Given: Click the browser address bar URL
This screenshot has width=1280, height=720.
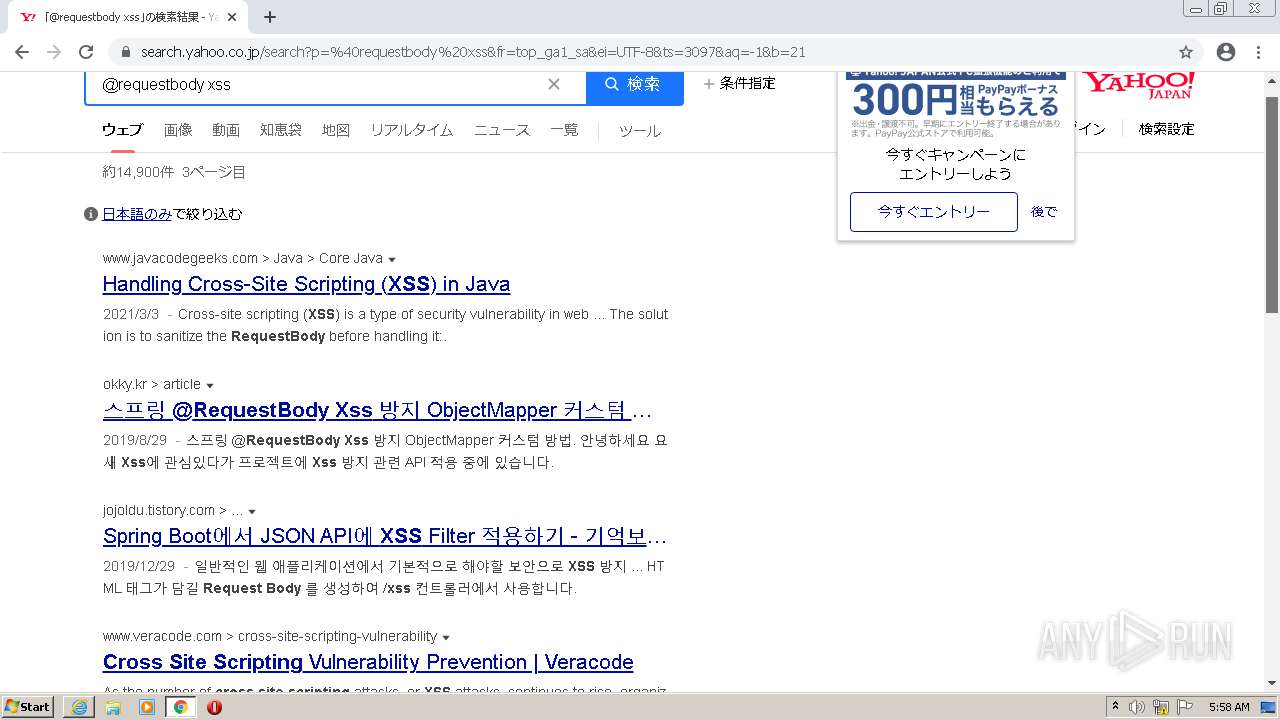Looking at the screenshot, I should pos(473,52).
